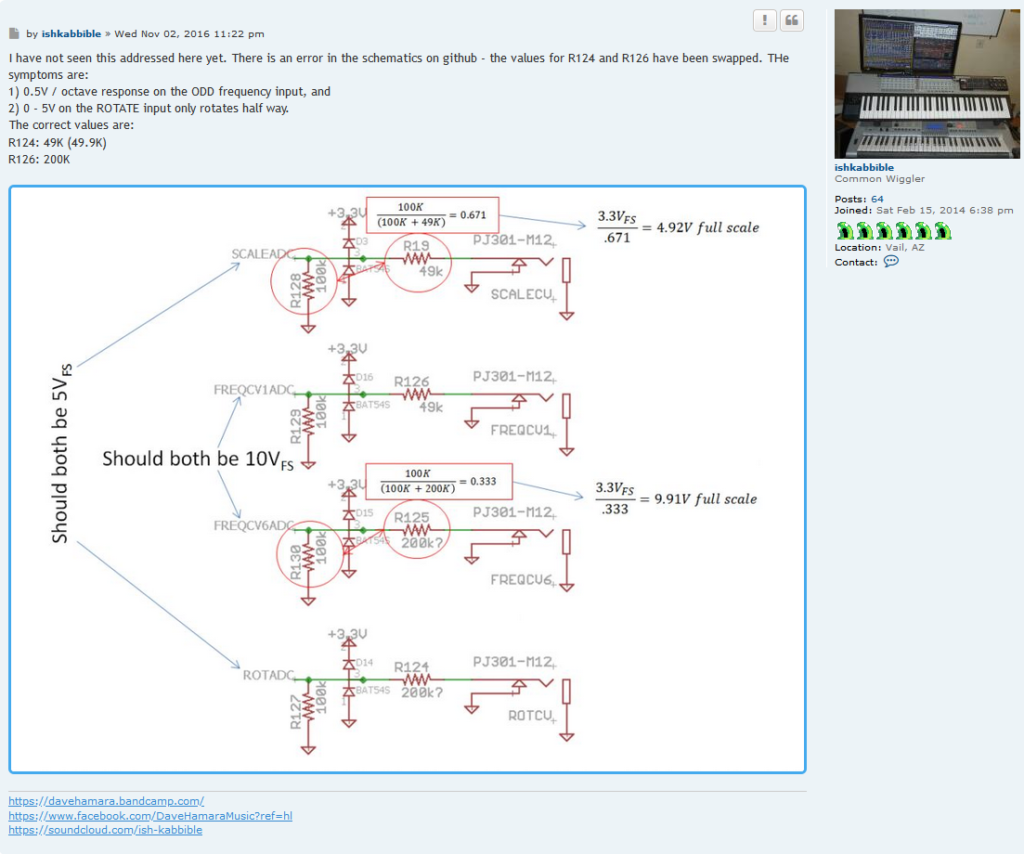Click the post document icon beside author

coord(14,33)
